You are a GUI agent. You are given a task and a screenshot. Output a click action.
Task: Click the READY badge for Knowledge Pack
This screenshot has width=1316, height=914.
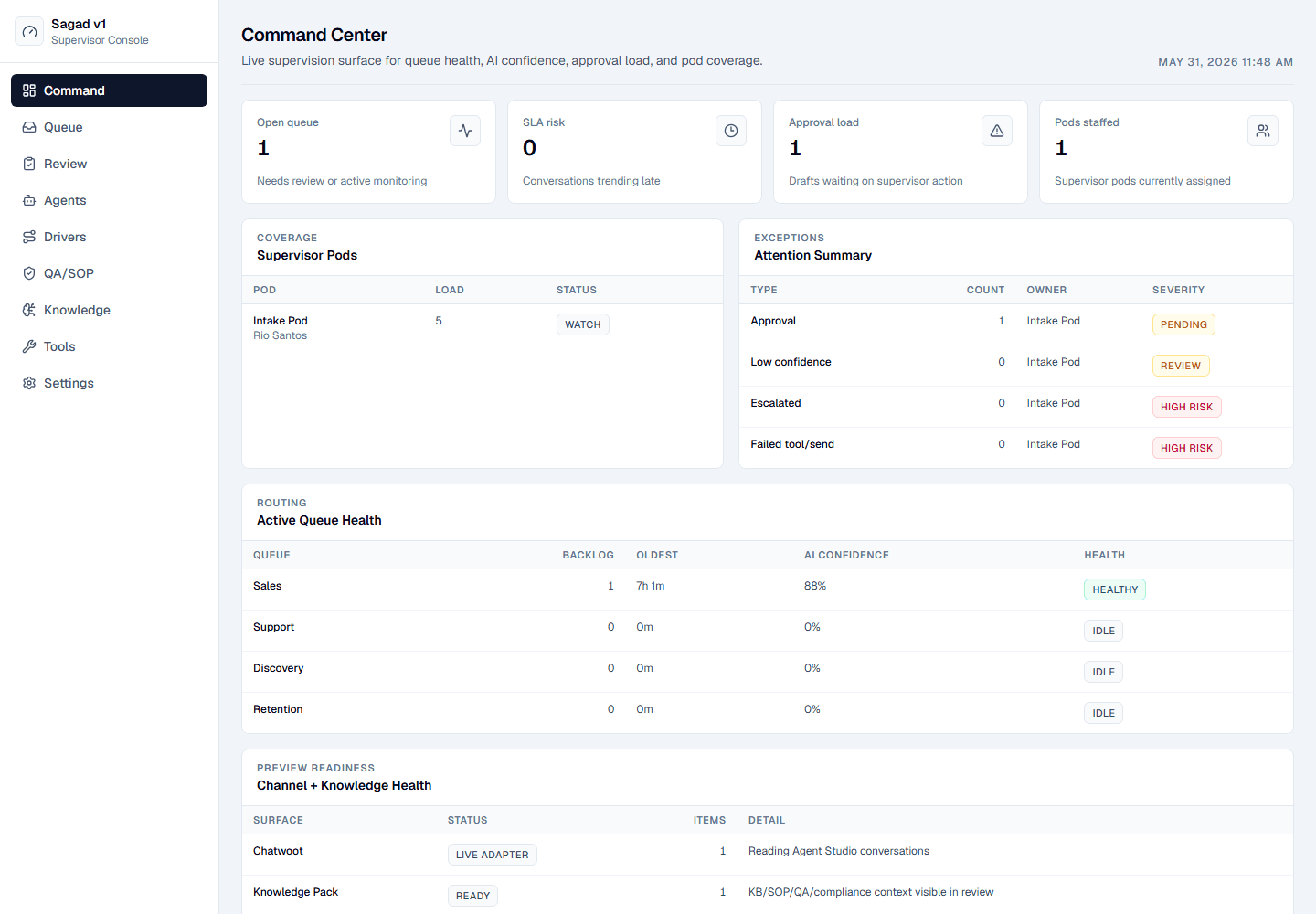[x=472, y=896]
